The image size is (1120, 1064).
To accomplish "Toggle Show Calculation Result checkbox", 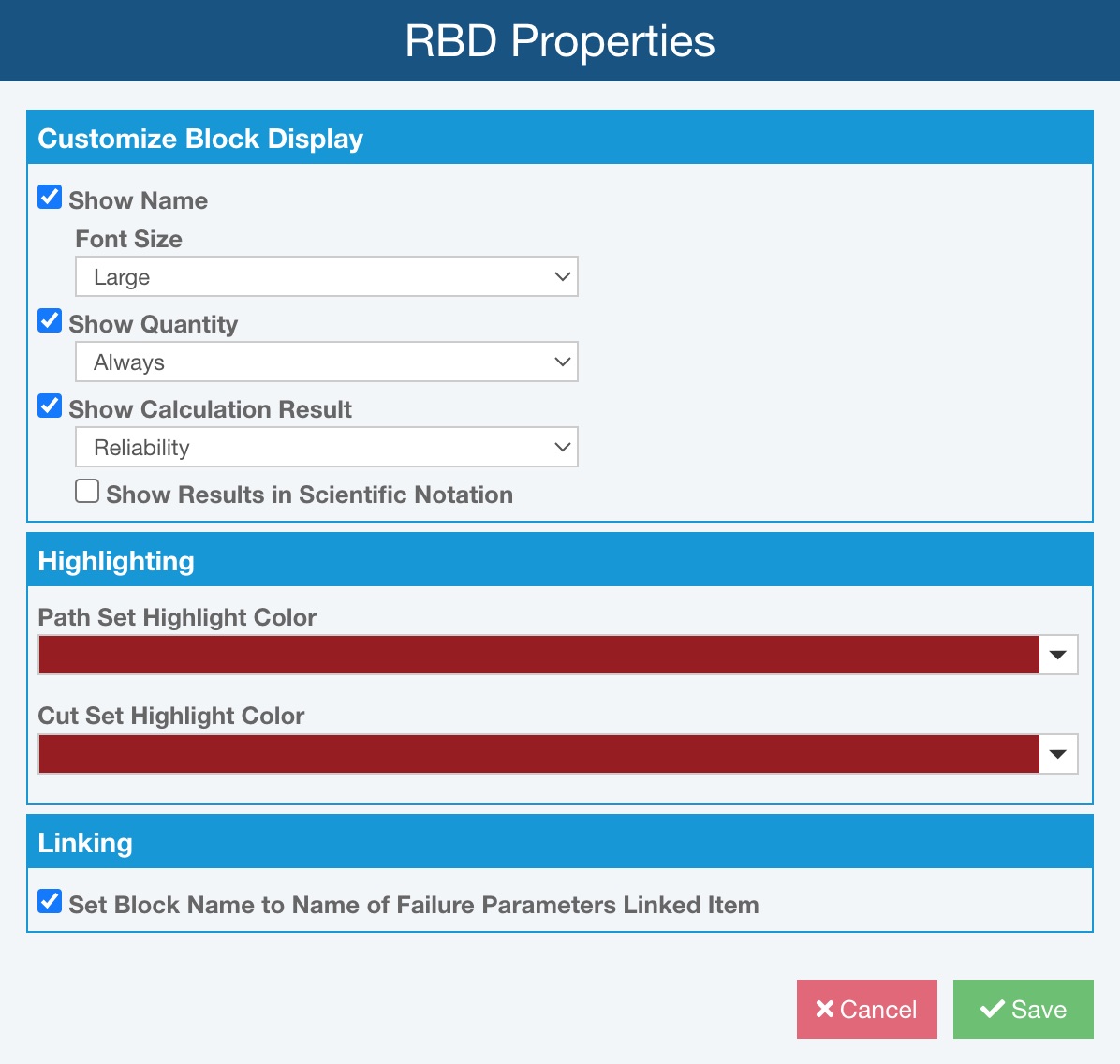I will click(50, 406).
